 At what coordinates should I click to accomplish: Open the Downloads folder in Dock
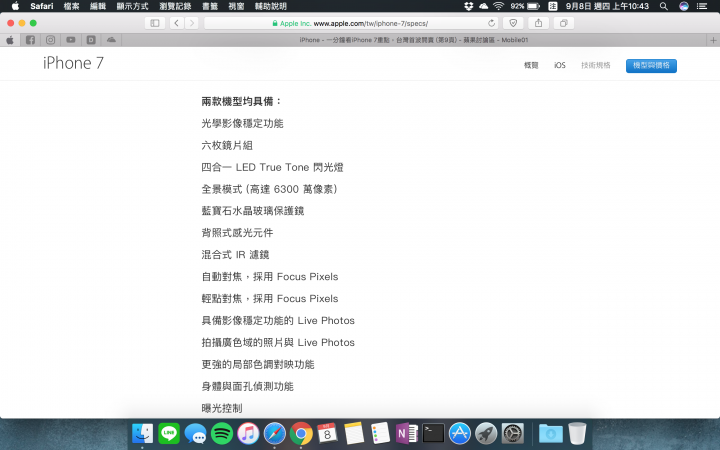pyautogui.click(x=551, y=433)
